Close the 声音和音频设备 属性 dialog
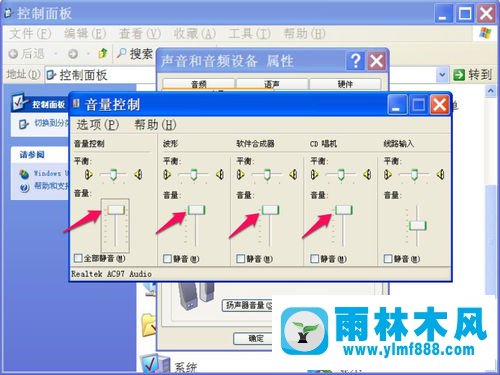 [376, 61]
